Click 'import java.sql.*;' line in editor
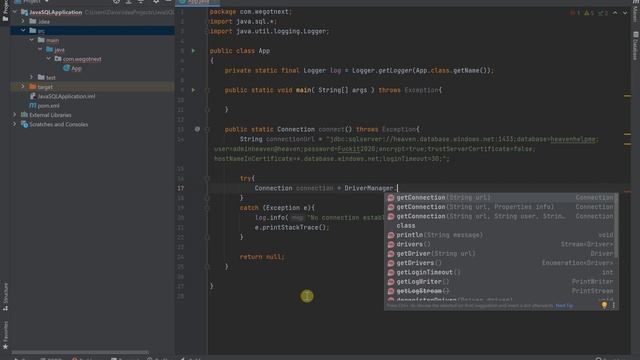Image resolution: width=640 pixels, height=360 pixels. point(244,21)
